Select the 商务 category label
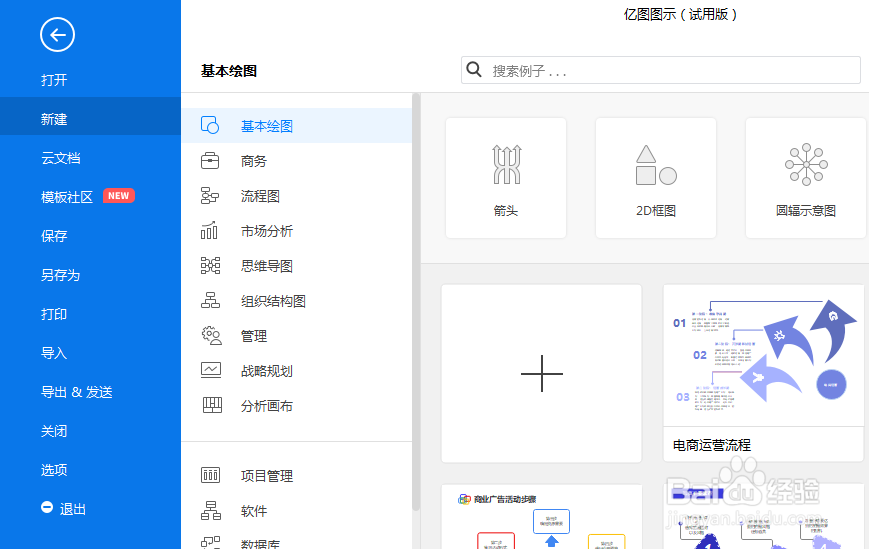This screenshot has width=869, height=549. [254, 161]
